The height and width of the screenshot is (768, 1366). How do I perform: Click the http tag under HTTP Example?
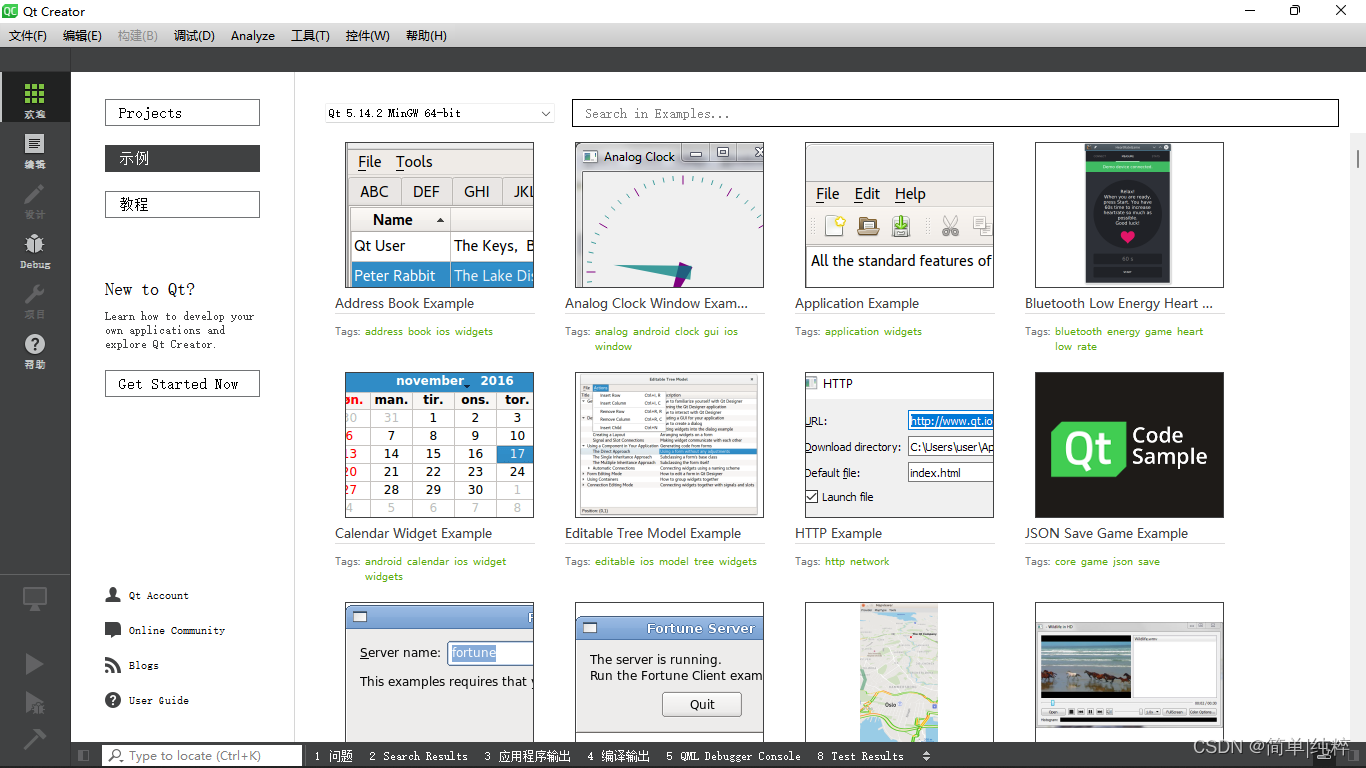835,561
